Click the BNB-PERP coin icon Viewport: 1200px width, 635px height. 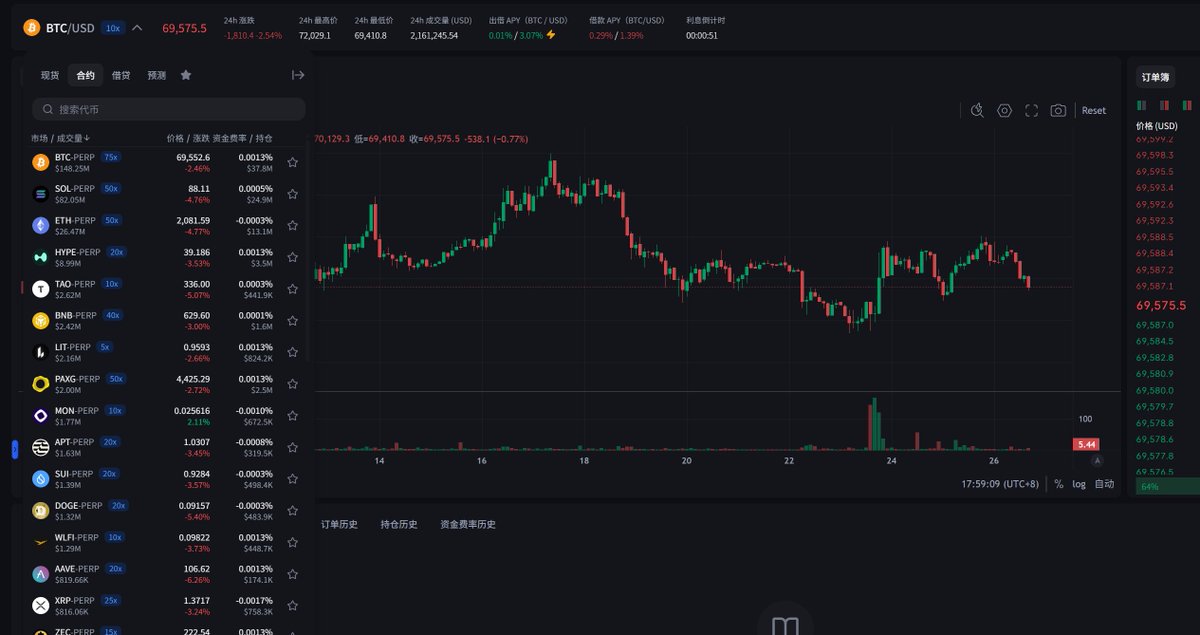pyautogui.click(x=41, y=320)
